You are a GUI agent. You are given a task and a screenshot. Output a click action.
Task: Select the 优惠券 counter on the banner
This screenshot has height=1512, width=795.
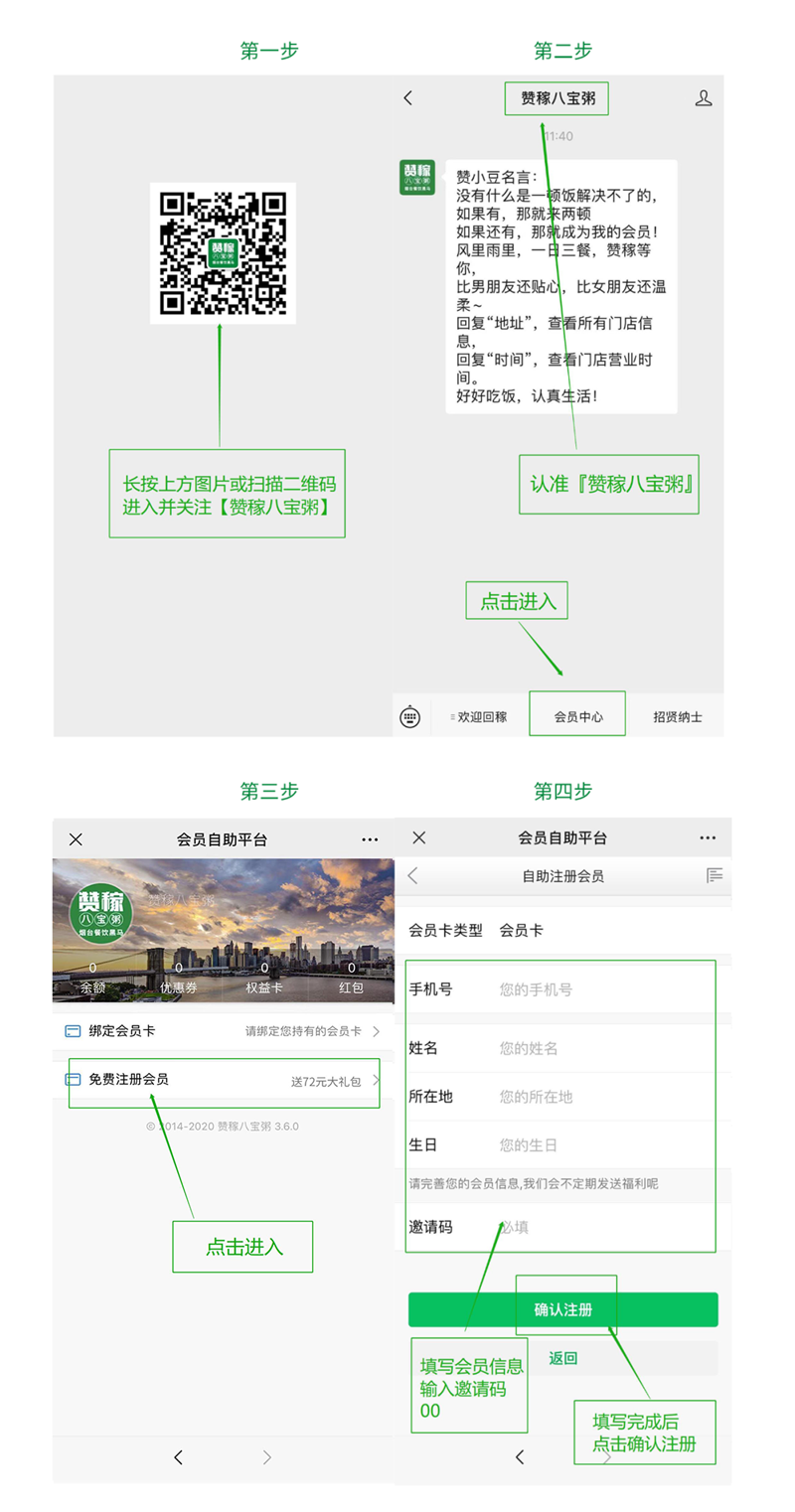[178, 978]
